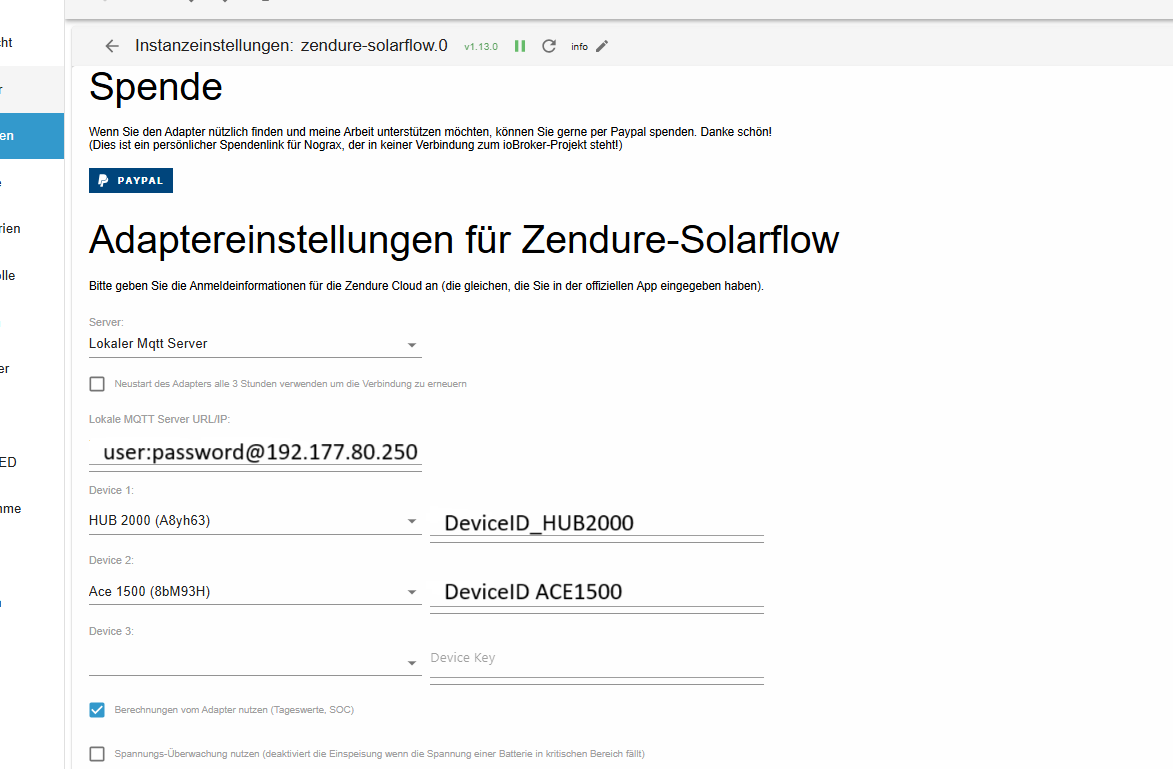Viewport: 1173px width, 769px height.
Task: Uncheck Berechnungen vom Adapter nutzen
Action: tap(97, 710)
